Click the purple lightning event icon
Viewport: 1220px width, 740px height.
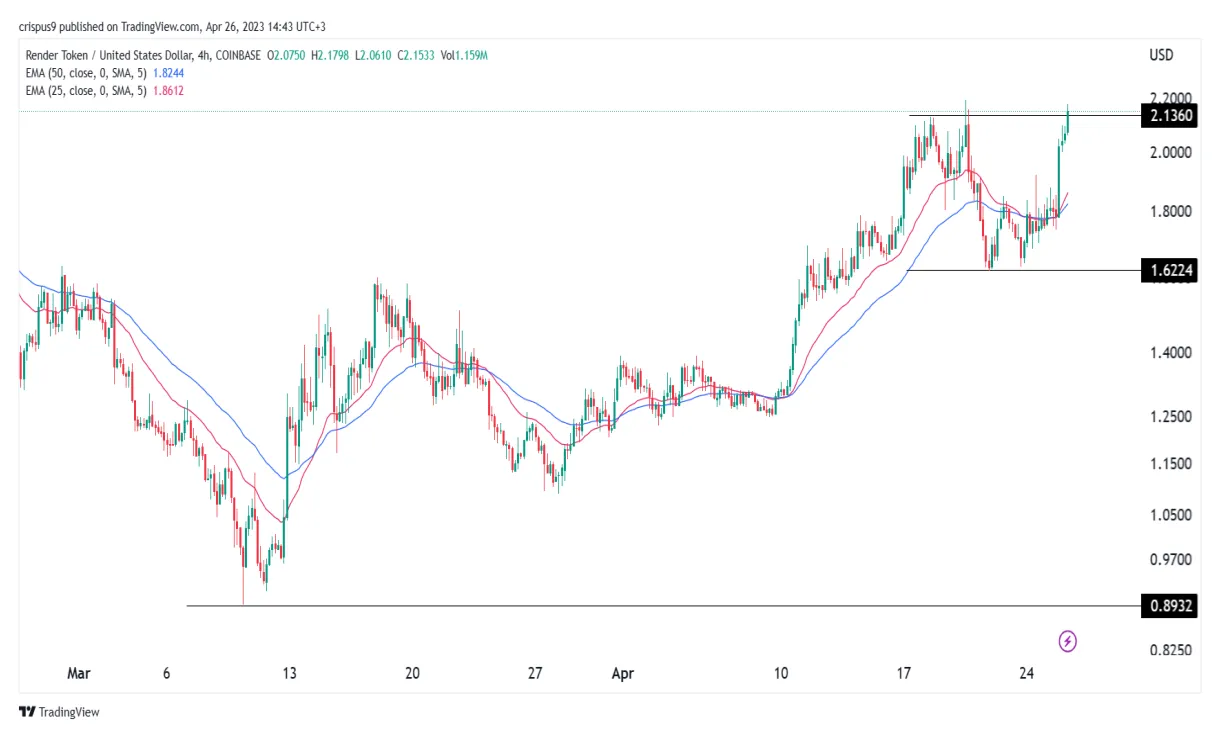tap(1066, 641)
